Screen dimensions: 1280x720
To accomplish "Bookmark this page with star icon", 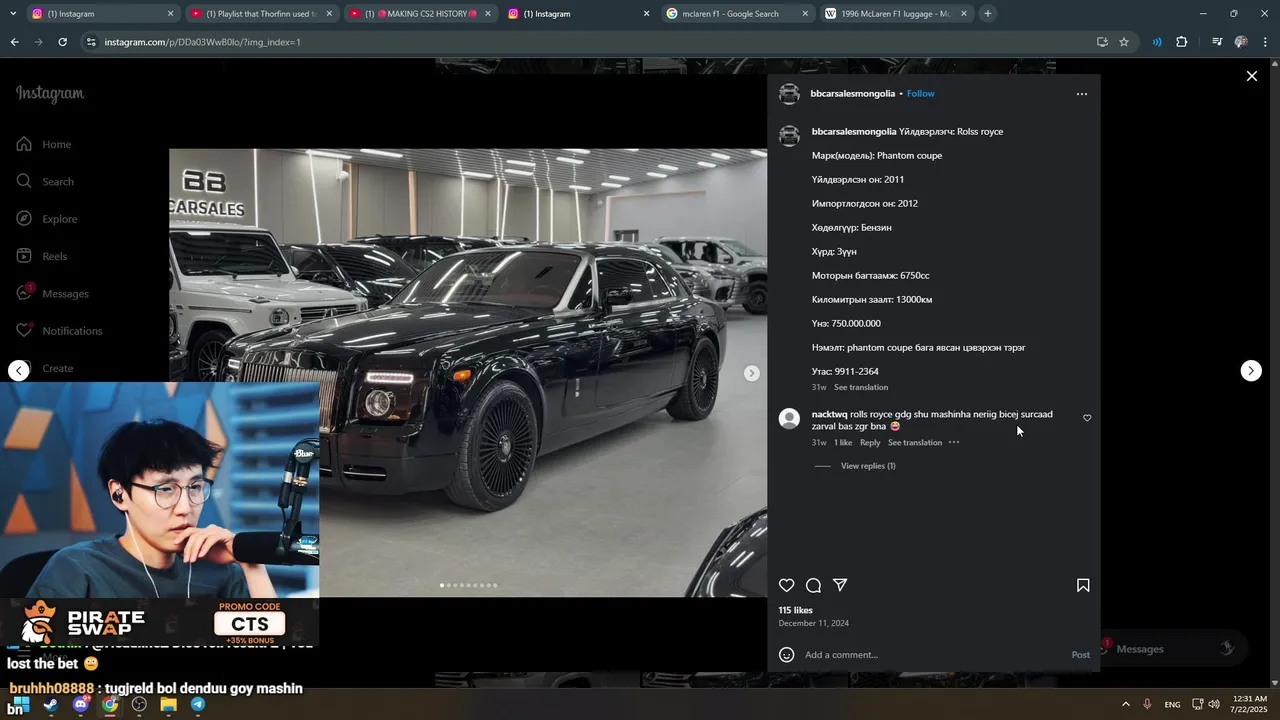I will pyautogui.click(x=1124, y=42).
